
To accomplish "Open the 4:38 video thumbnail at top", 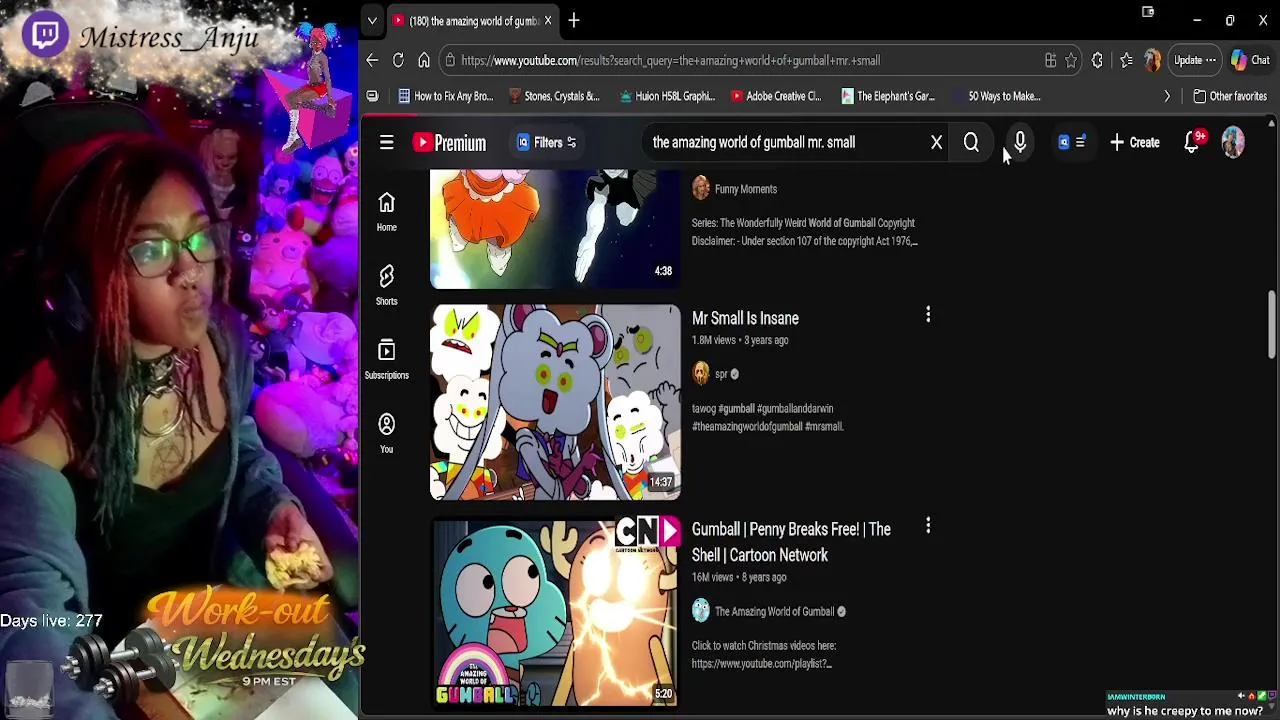I will 555,229.
